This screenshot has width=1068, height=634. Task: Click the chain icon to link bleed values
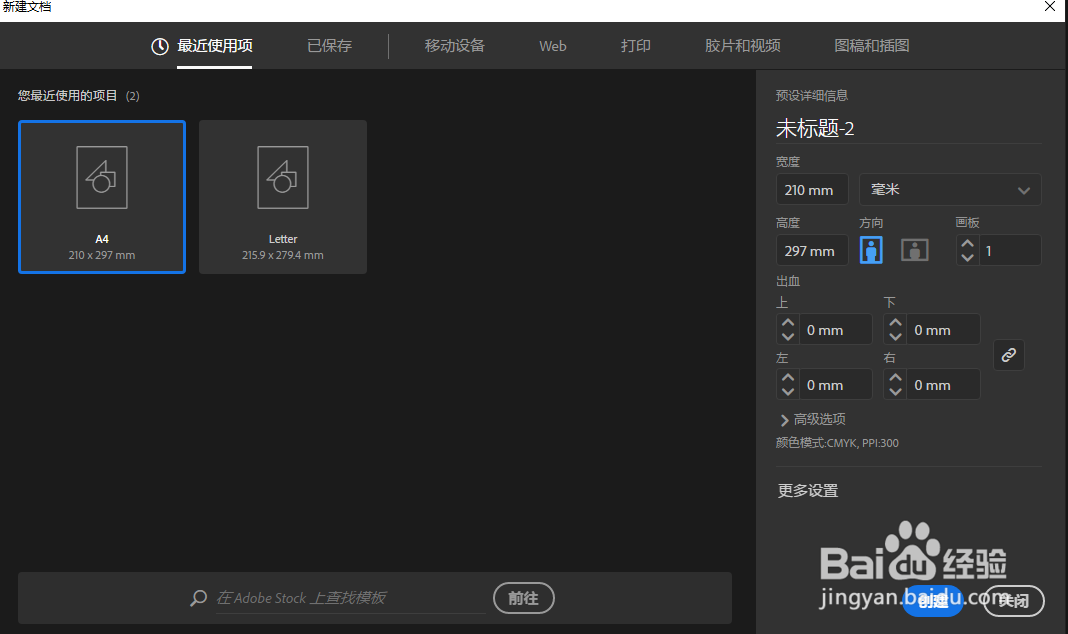coord(1008,355)
